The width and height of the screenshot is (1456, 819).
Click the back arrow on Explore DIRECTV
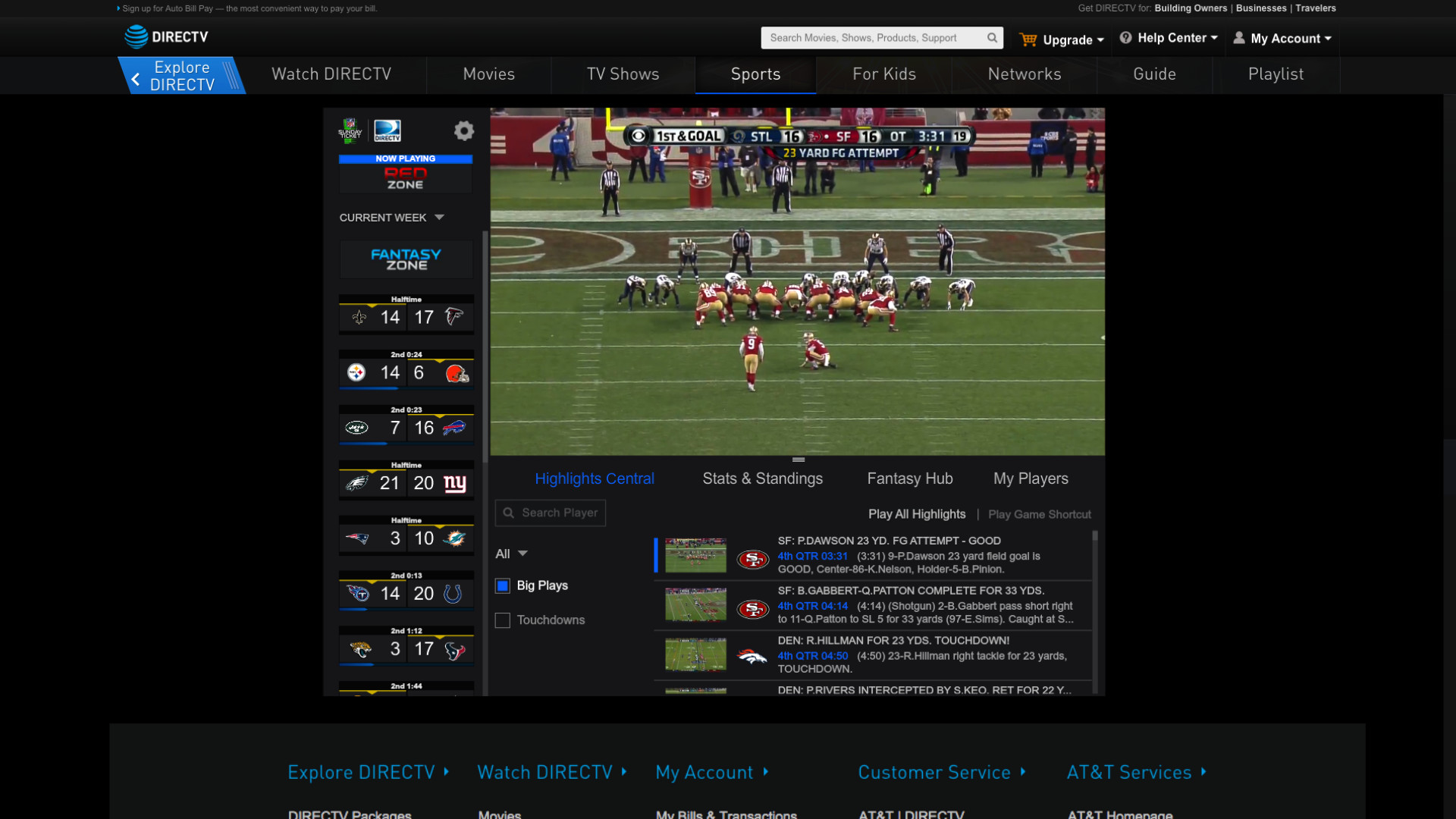136,79
